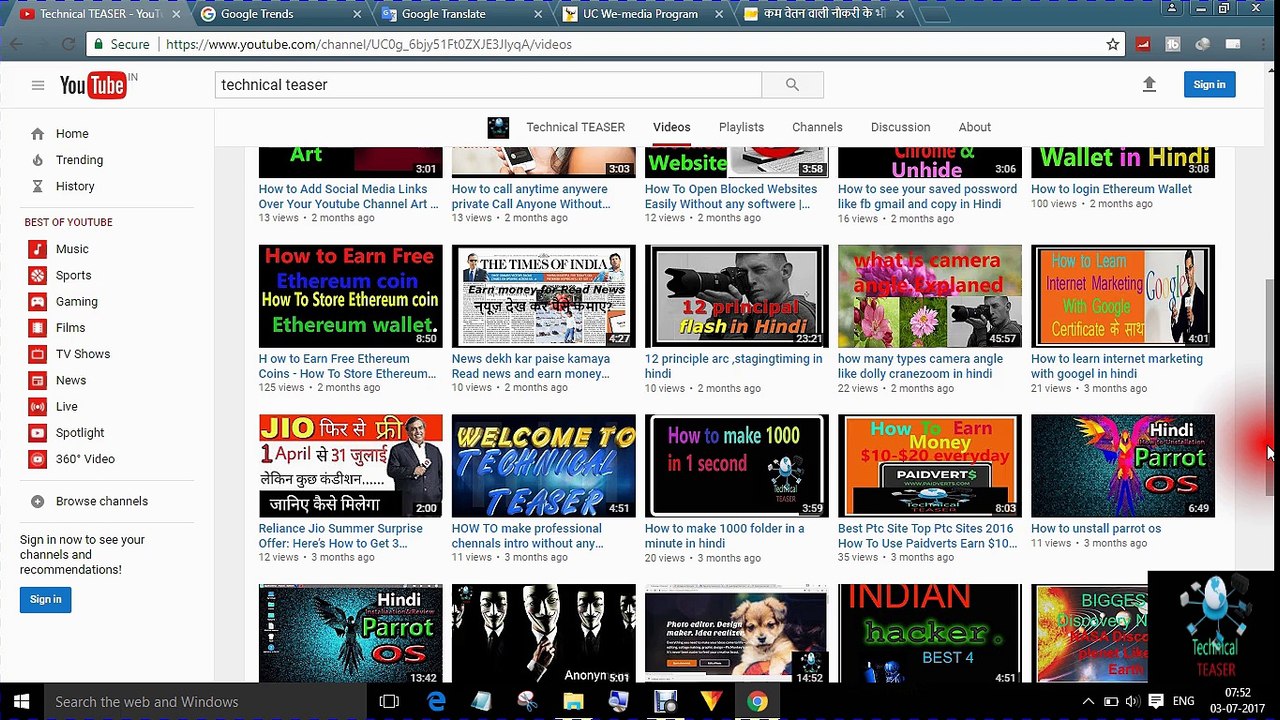The width and height of the screenshot is (1280, 720).
Task: Open '12 principle arc, stagingtiming in hindi' link
Action: coord(734,366)
